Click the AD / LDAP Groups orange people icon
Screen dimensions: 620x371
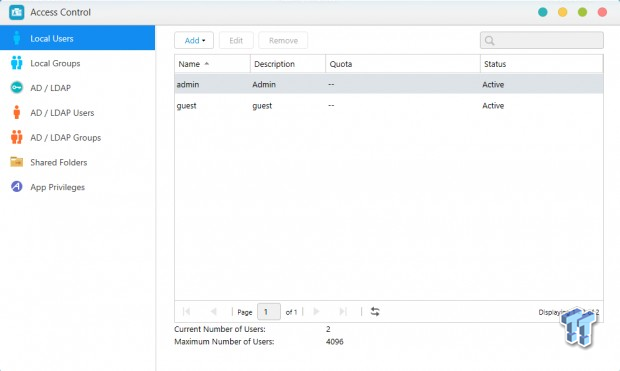tap(17, 137)
